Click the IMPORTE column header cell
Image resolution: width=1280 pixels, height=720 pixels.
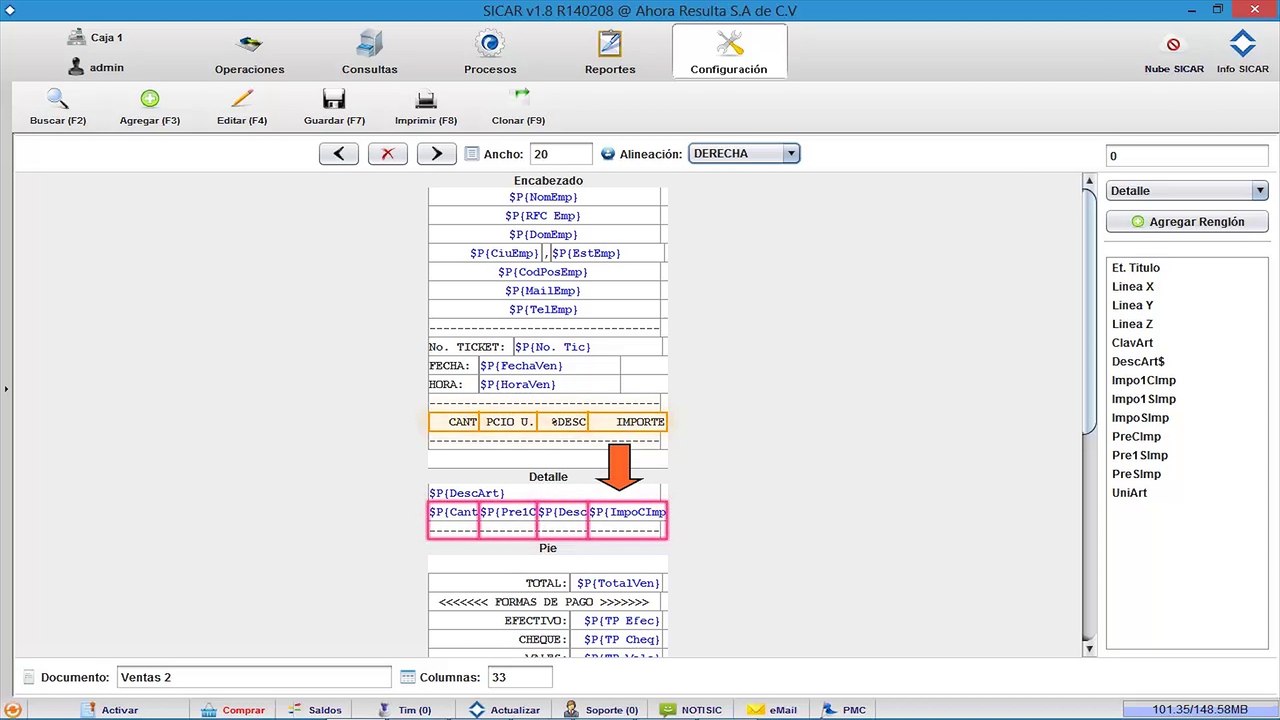coord(627,422)
